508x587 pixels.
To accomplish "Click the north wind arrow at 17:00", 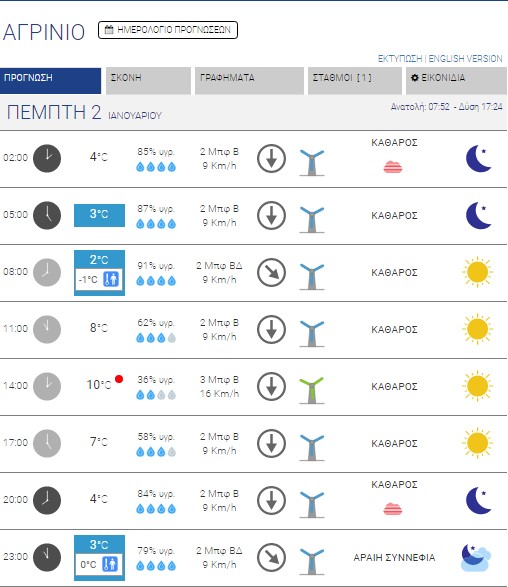I will (271, 444).
